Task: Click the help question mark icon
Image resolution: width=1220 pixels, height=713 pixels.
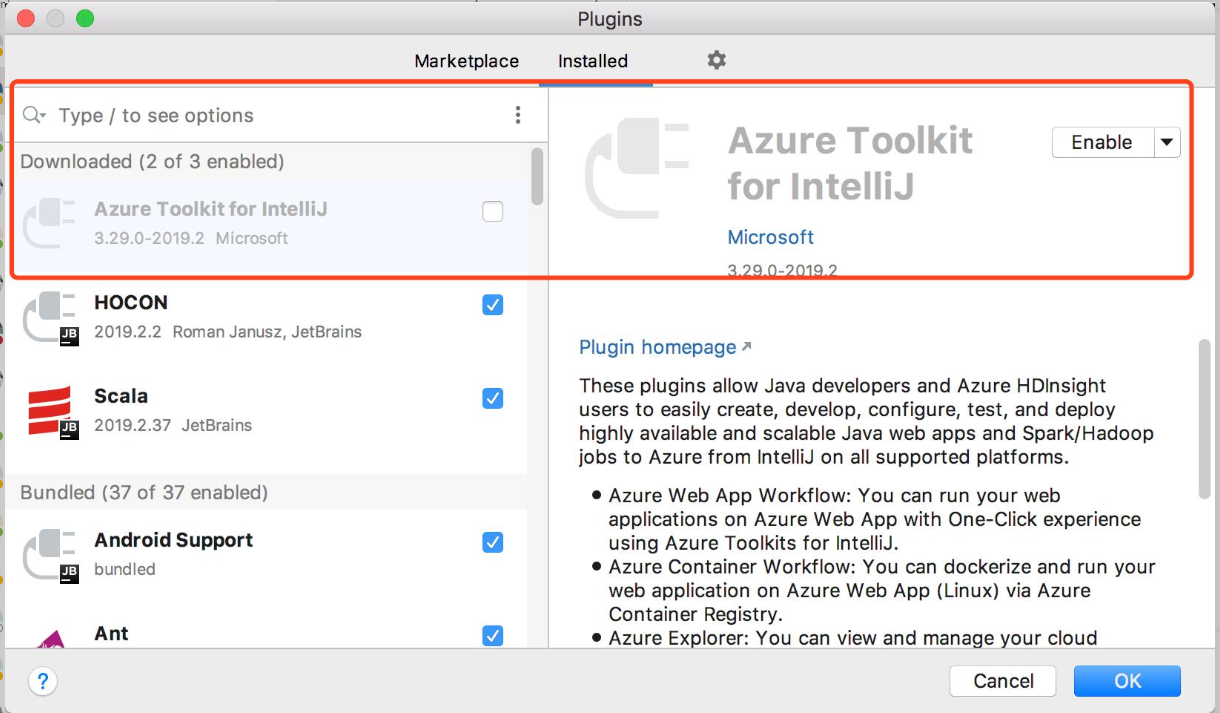Action: [42, 681]
